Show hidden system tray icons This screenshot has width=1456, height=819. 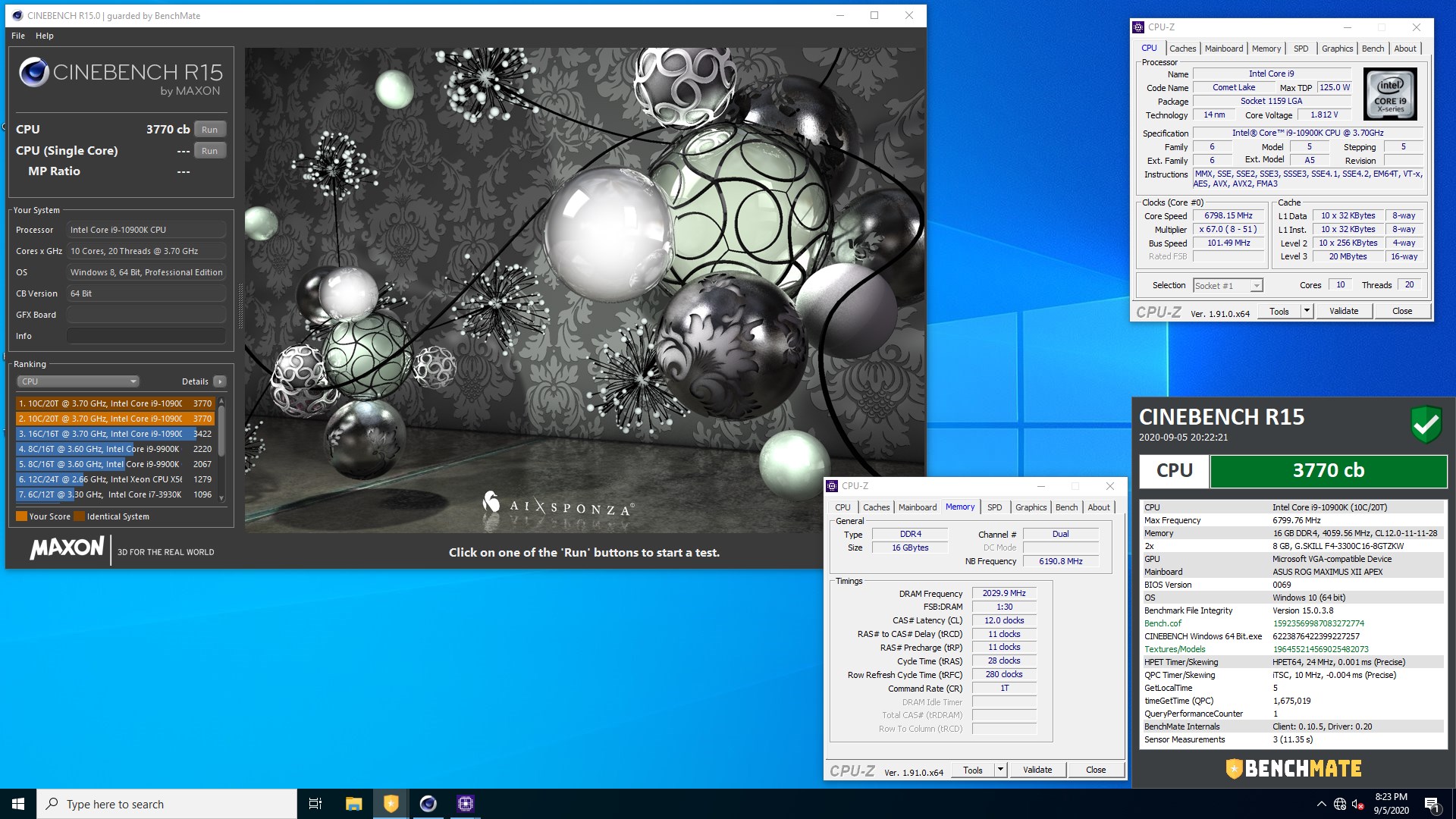(1322, 804)
